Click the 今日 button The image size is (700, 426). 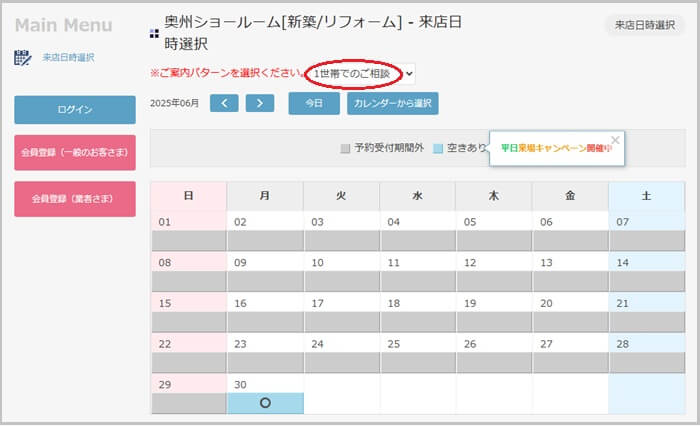click(x=314, y=103)
